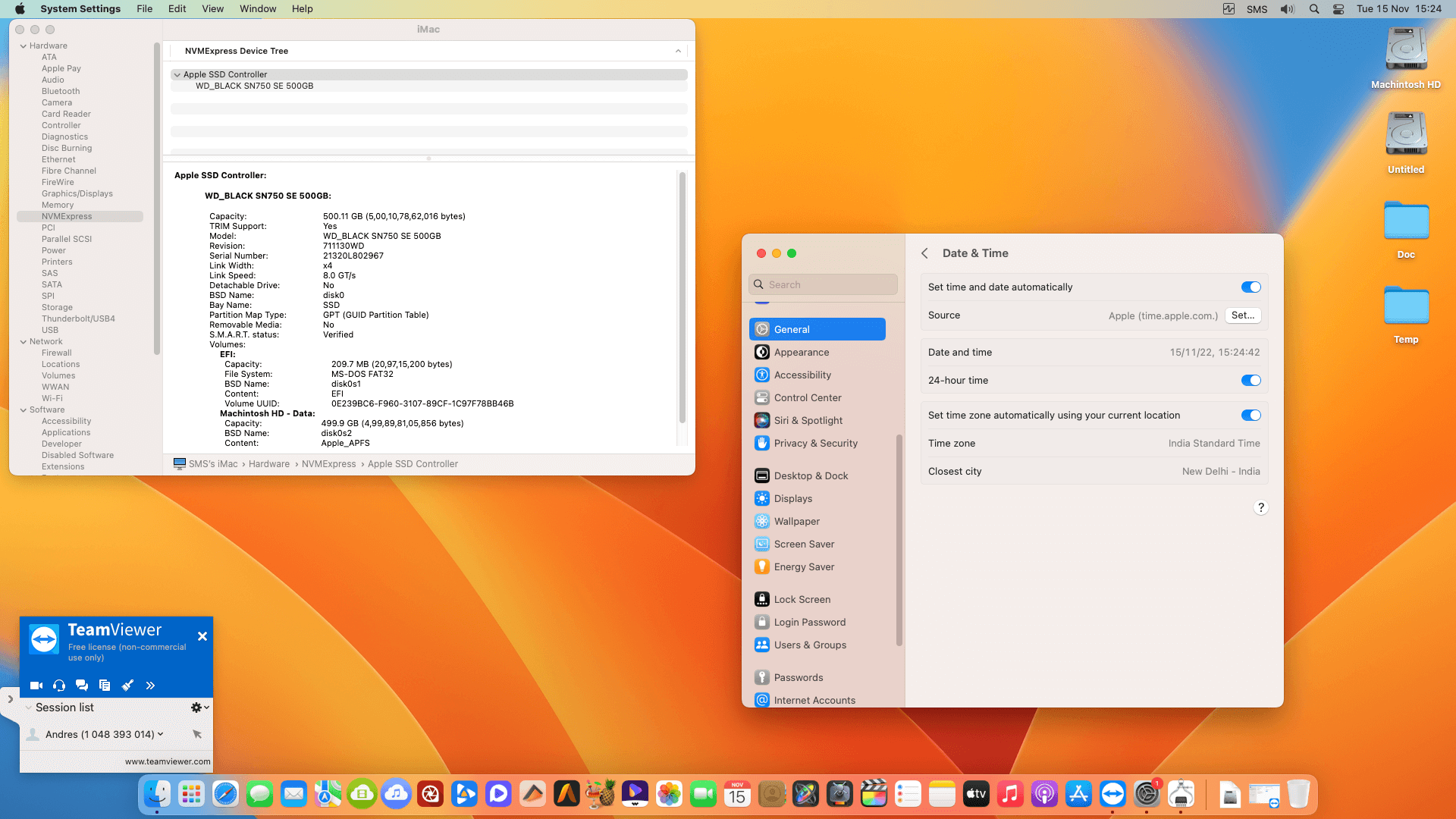Open the Window menu in menu bar
1456x819 pixels.
tap(258, 9)
